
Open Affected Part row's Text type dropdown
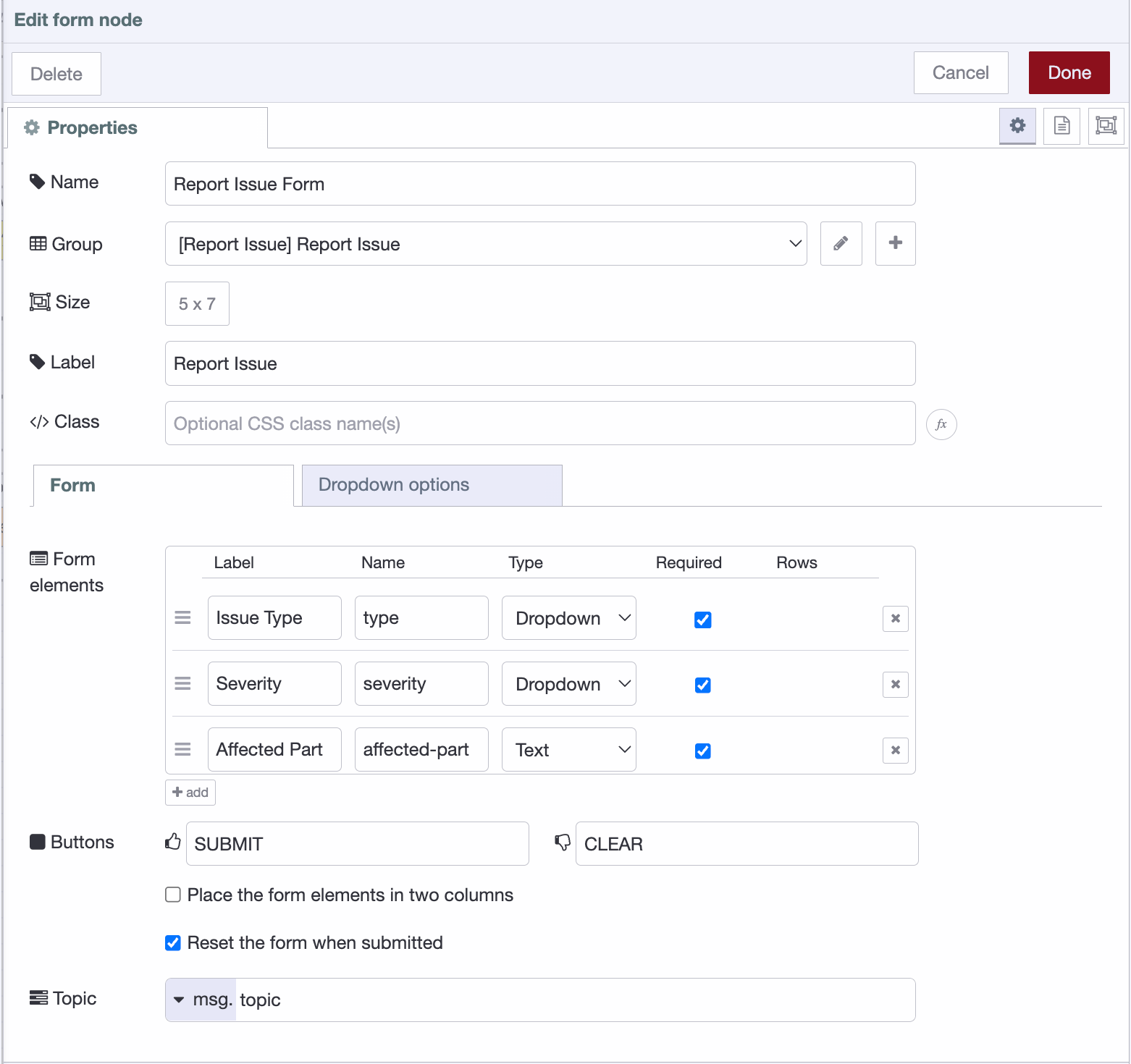click(x=568, y=750)
